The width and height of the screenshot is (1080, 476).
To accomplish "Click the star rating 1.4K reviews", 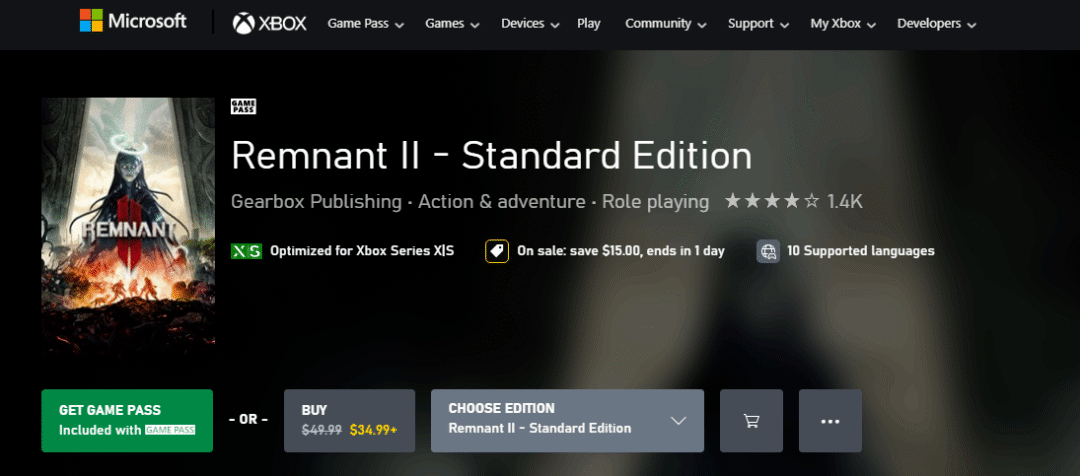I will (793, 202).
